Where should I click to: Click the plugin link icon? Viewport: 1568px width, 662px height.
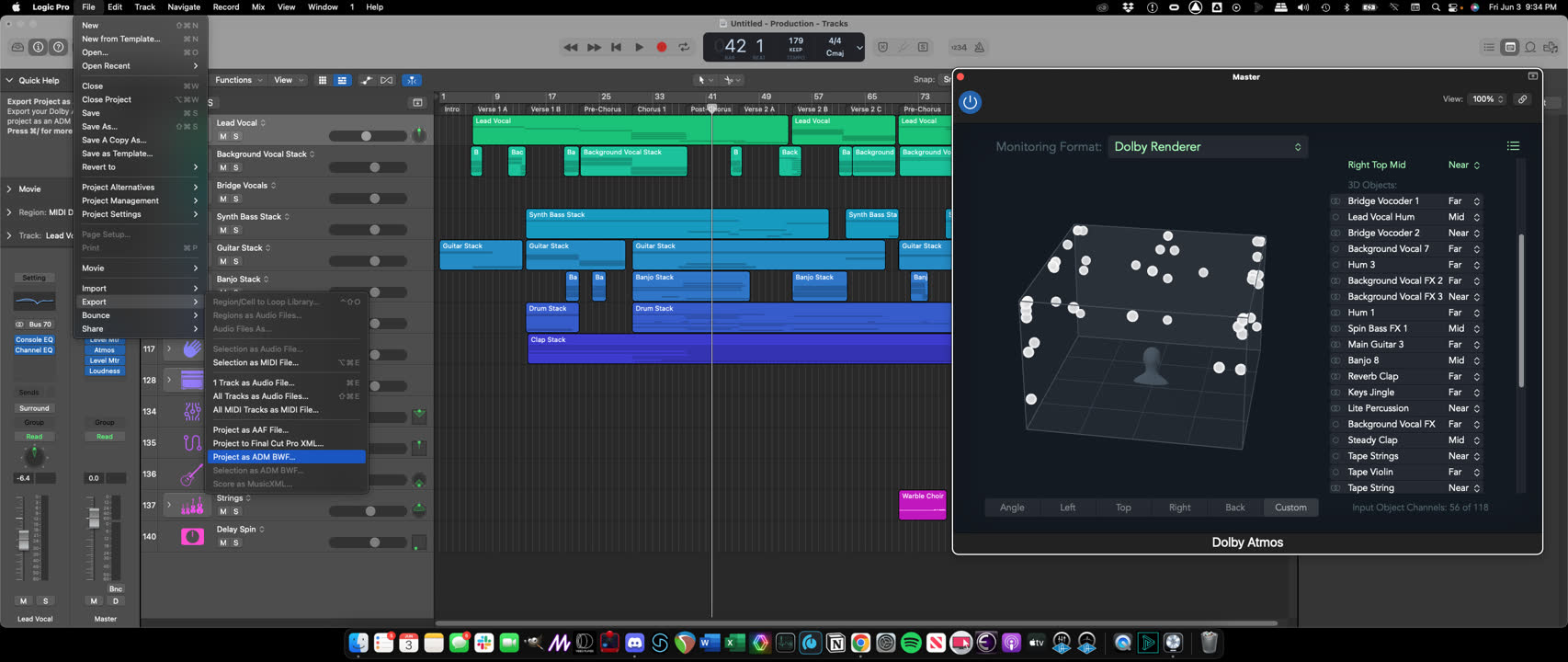click(x=1523, y=99)
